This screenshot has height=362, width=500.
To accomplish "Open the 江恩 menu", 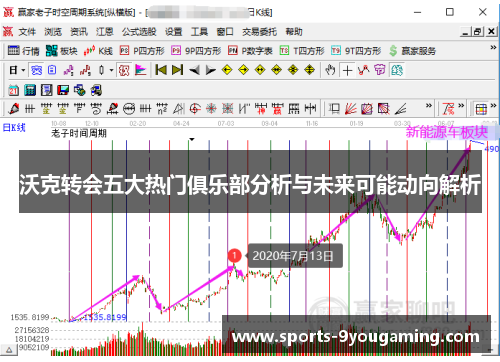I will (x=105, y=32).
